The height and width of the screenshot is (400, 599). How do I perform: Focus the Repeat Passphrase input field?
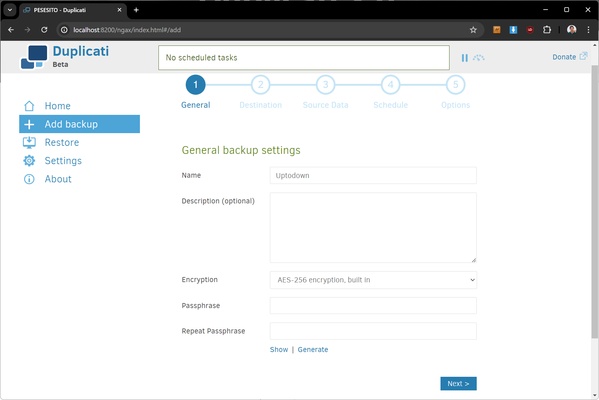(x=373, y=331)
